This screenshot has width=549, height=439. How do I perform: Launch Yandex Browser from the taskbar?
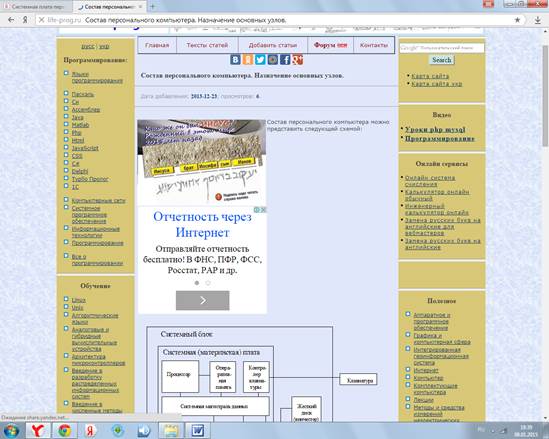37,431
